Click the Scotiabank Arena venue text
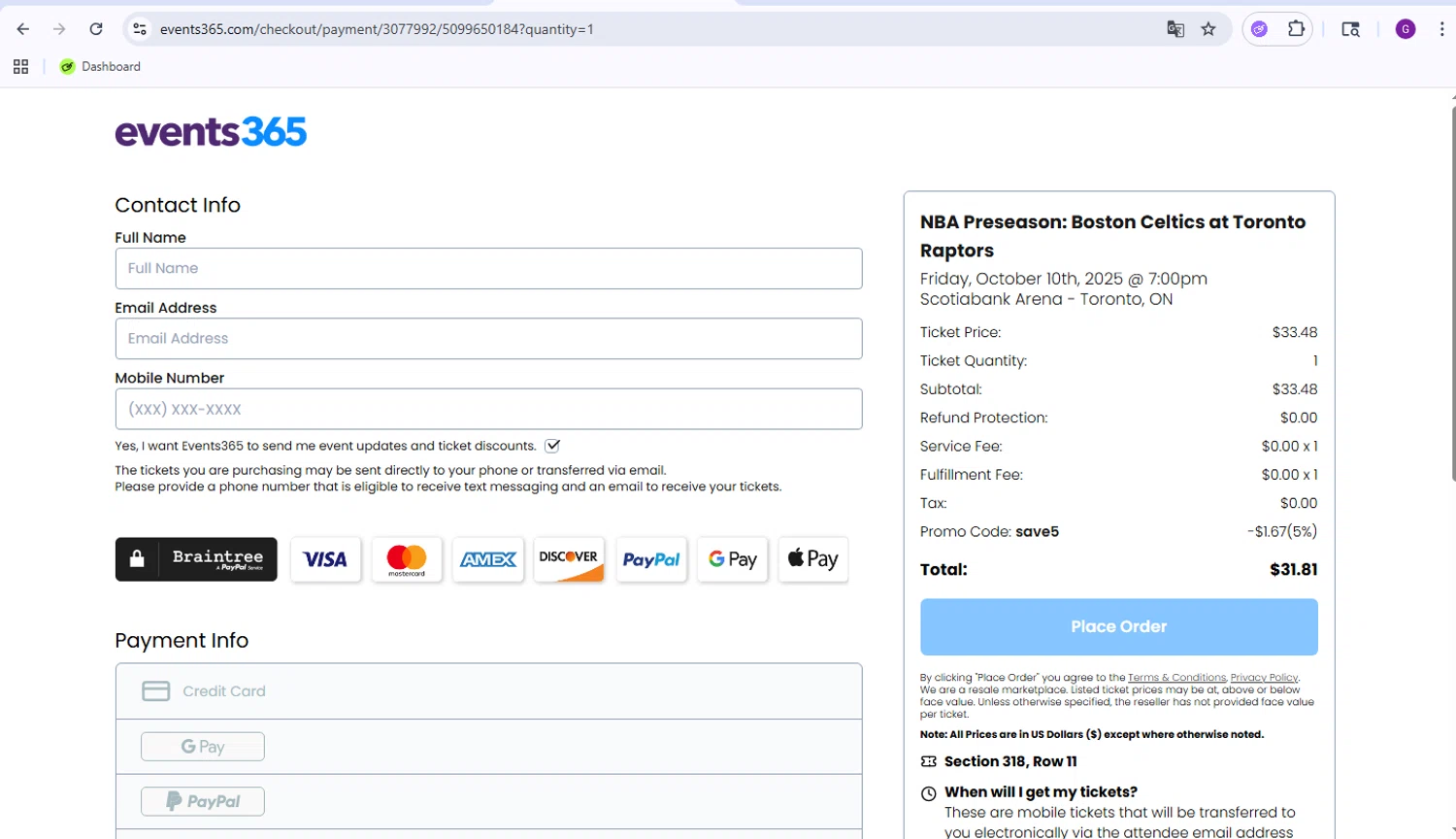 coord(1046,299)
